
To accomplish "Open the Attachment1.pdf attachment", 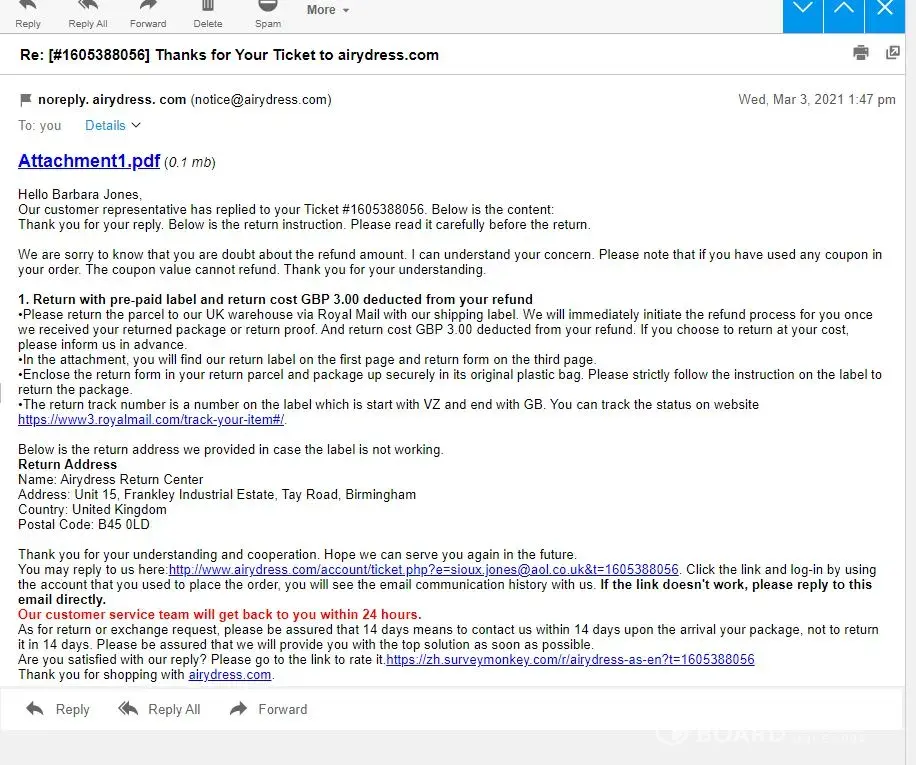I will click(89, 161).
